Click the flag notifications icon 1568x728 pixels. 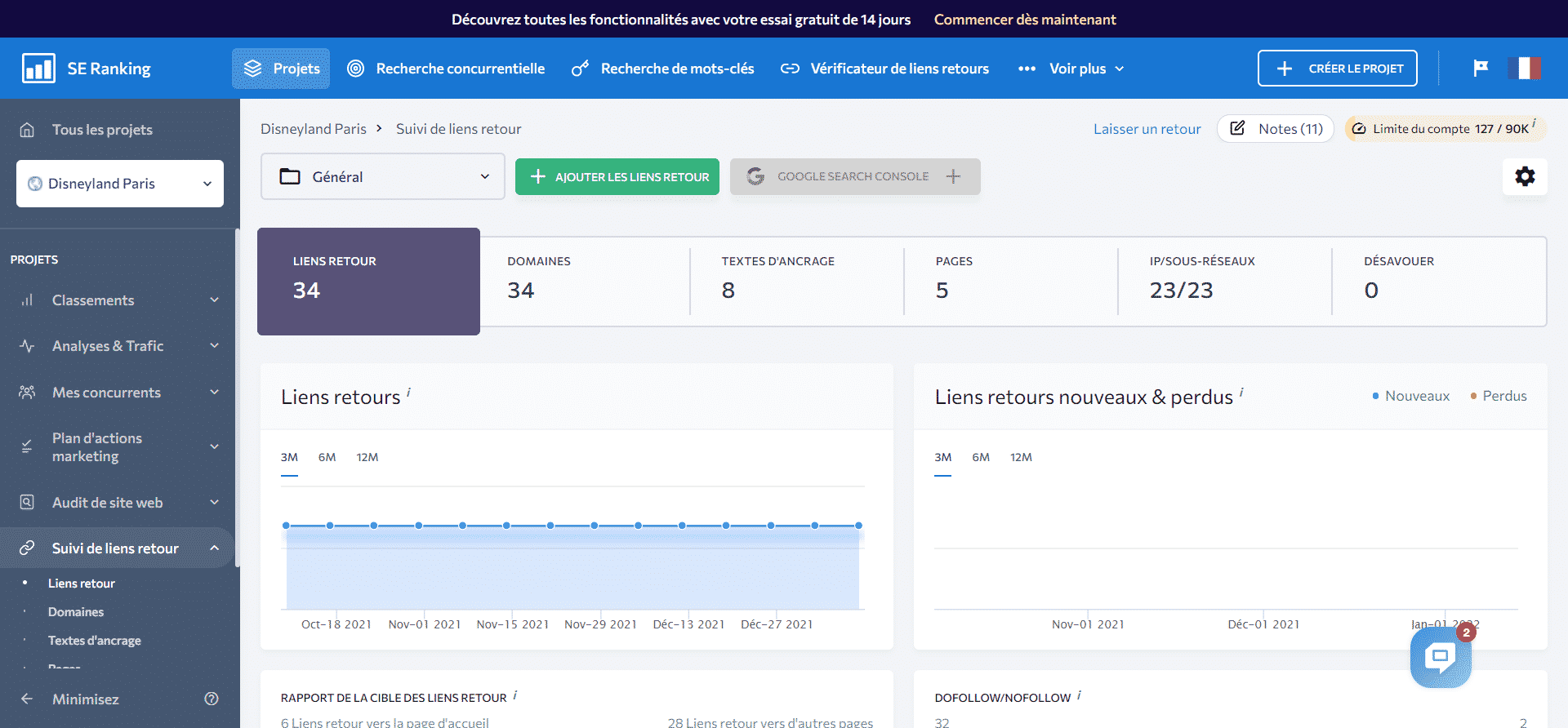[1481, 69]
